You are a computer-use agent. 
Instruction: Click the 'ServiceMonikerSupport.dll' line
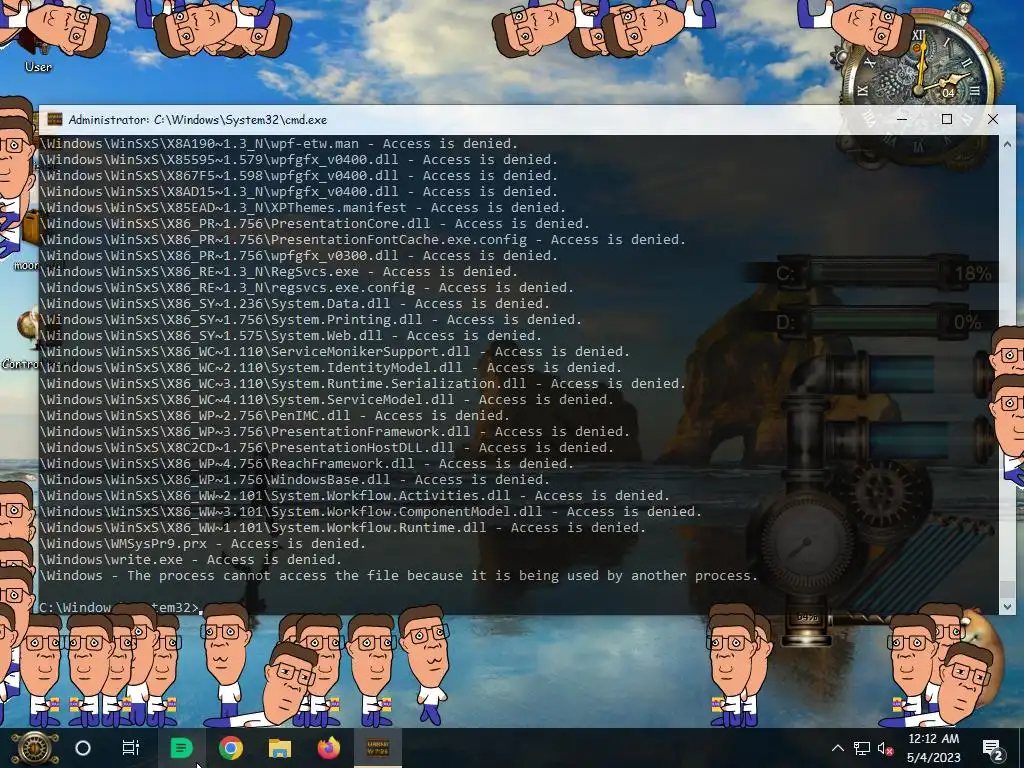(335, 351)
